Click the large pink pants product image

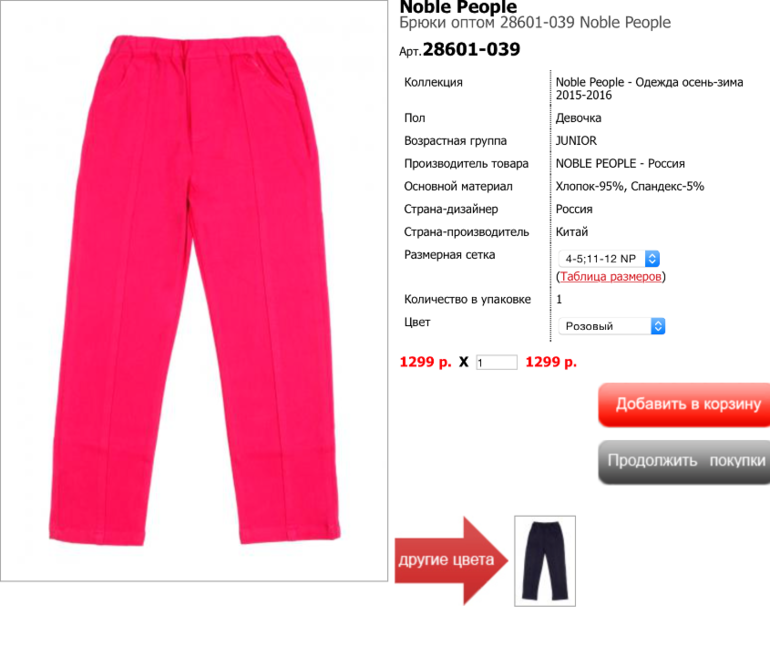pyautogui.click(x=194, y=291)
